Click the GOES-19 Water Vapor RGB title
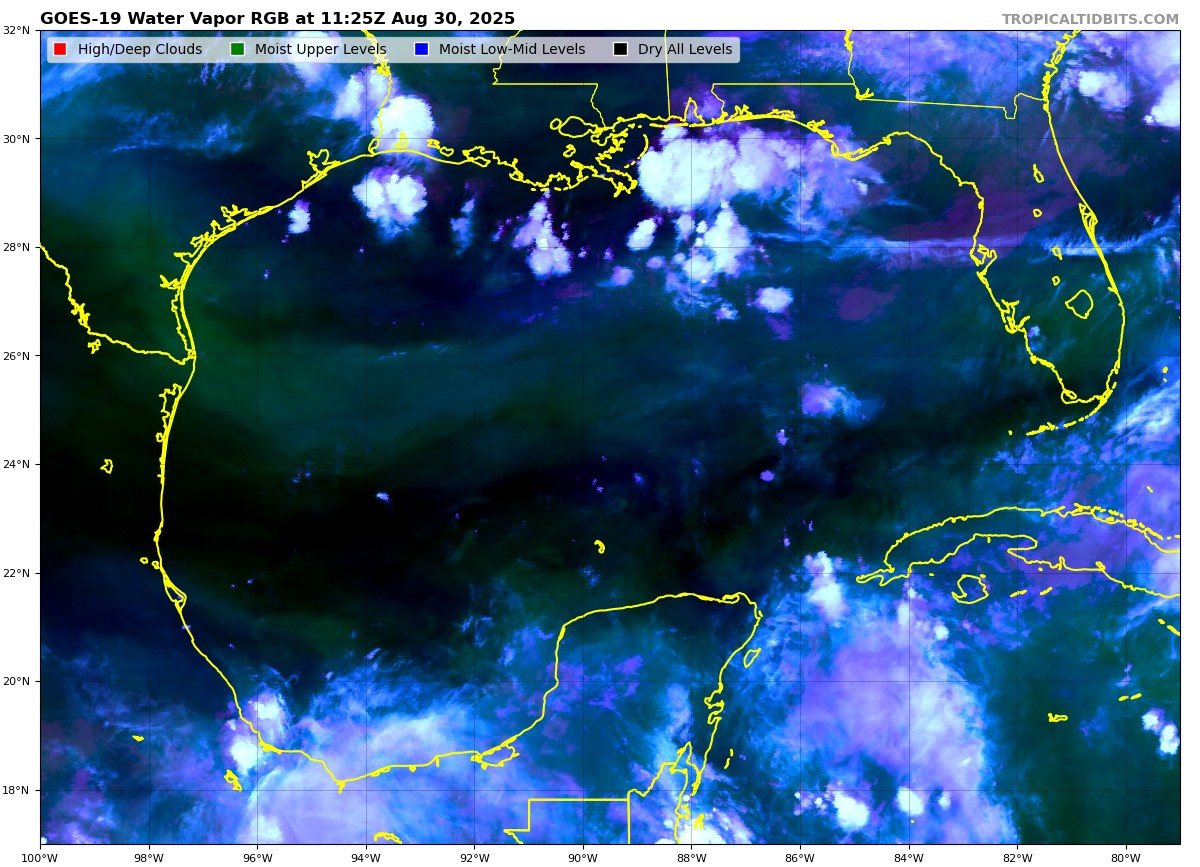Viewport: 1200px width, 867px height. click(277, 18)
